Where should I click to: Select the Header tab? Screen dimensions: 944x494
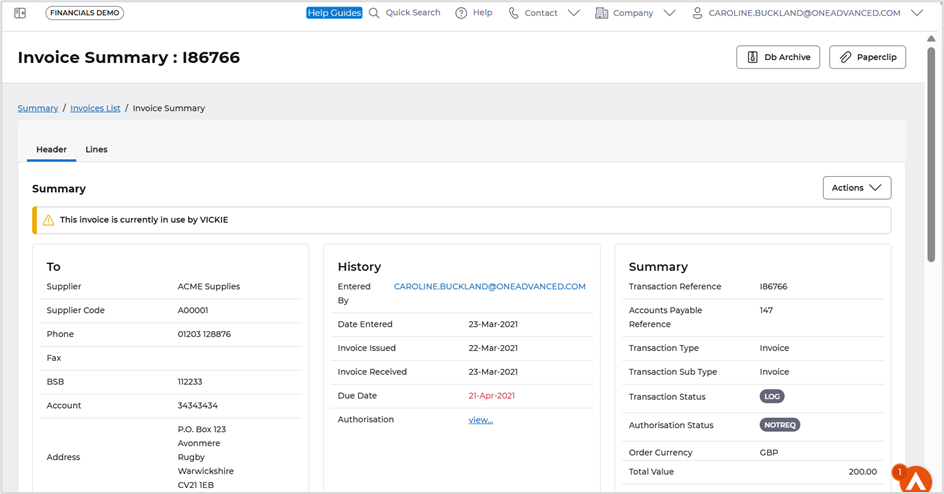[51, 150]
